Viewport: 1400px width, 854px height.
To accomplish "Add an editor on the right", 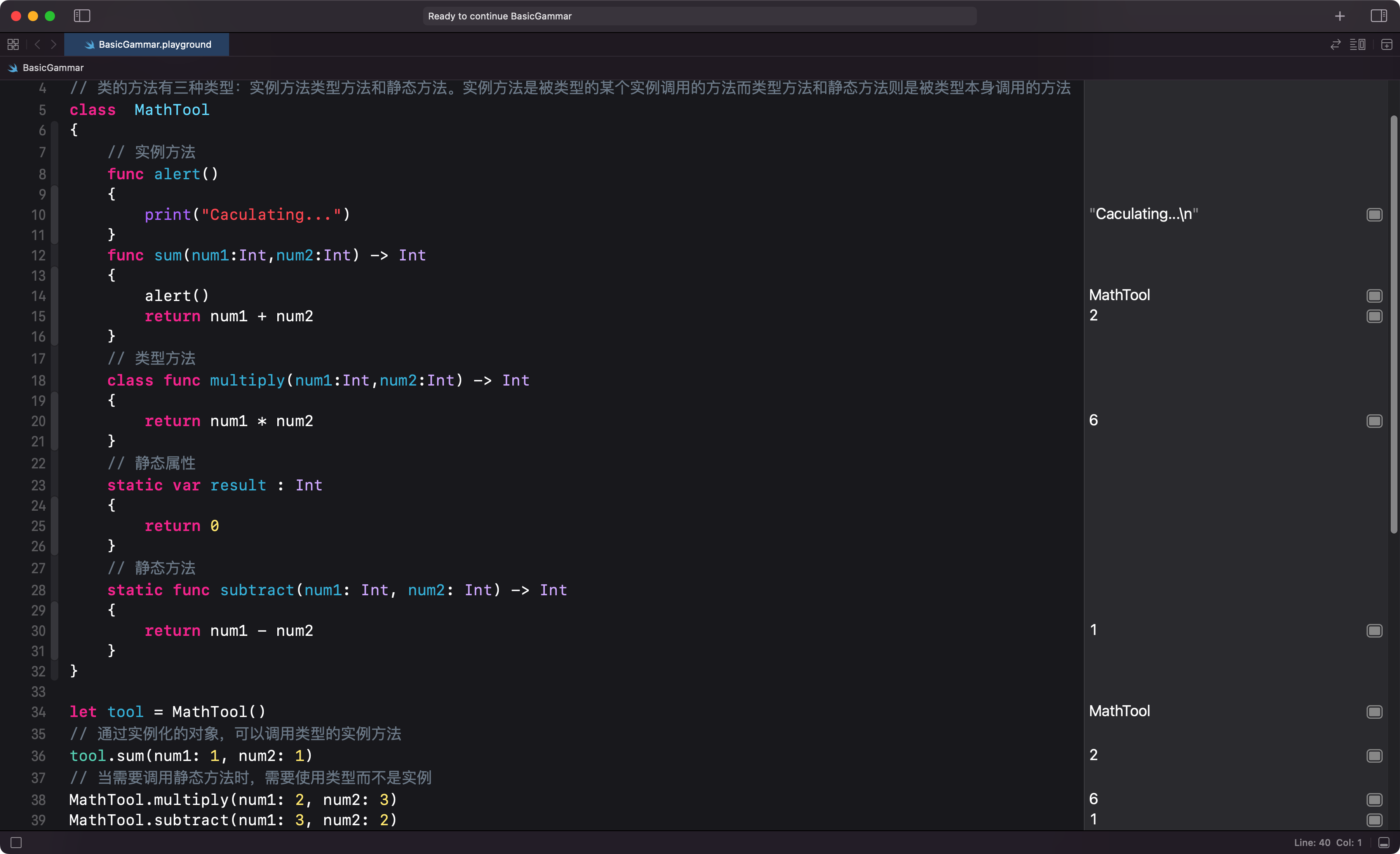I will pos(1386,44).
